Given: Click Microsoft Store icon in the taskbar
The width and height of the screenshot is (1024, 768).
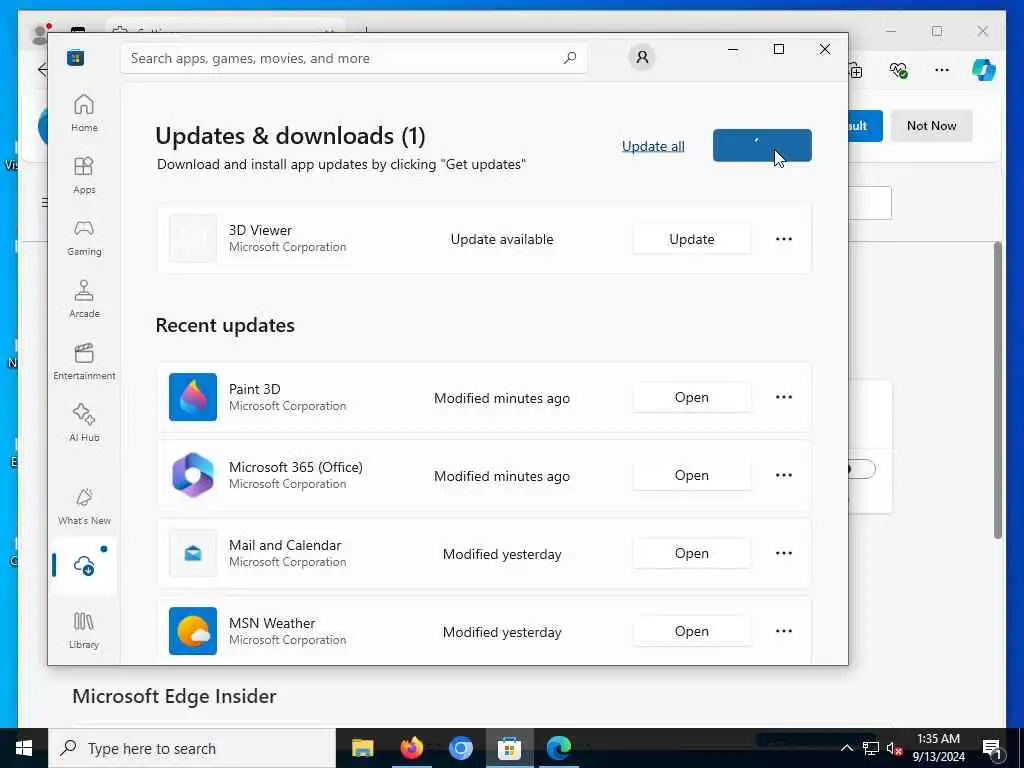Looking at the screenshot, I should [x=509, y=748].
